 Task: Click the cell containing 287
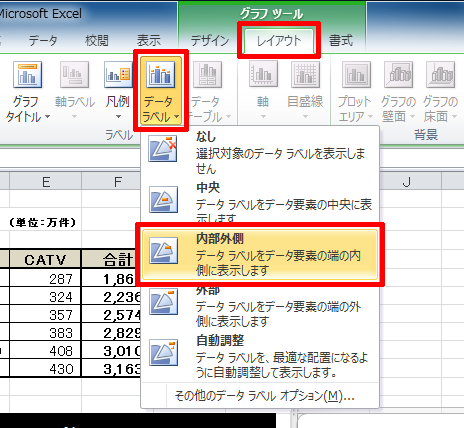45,278
